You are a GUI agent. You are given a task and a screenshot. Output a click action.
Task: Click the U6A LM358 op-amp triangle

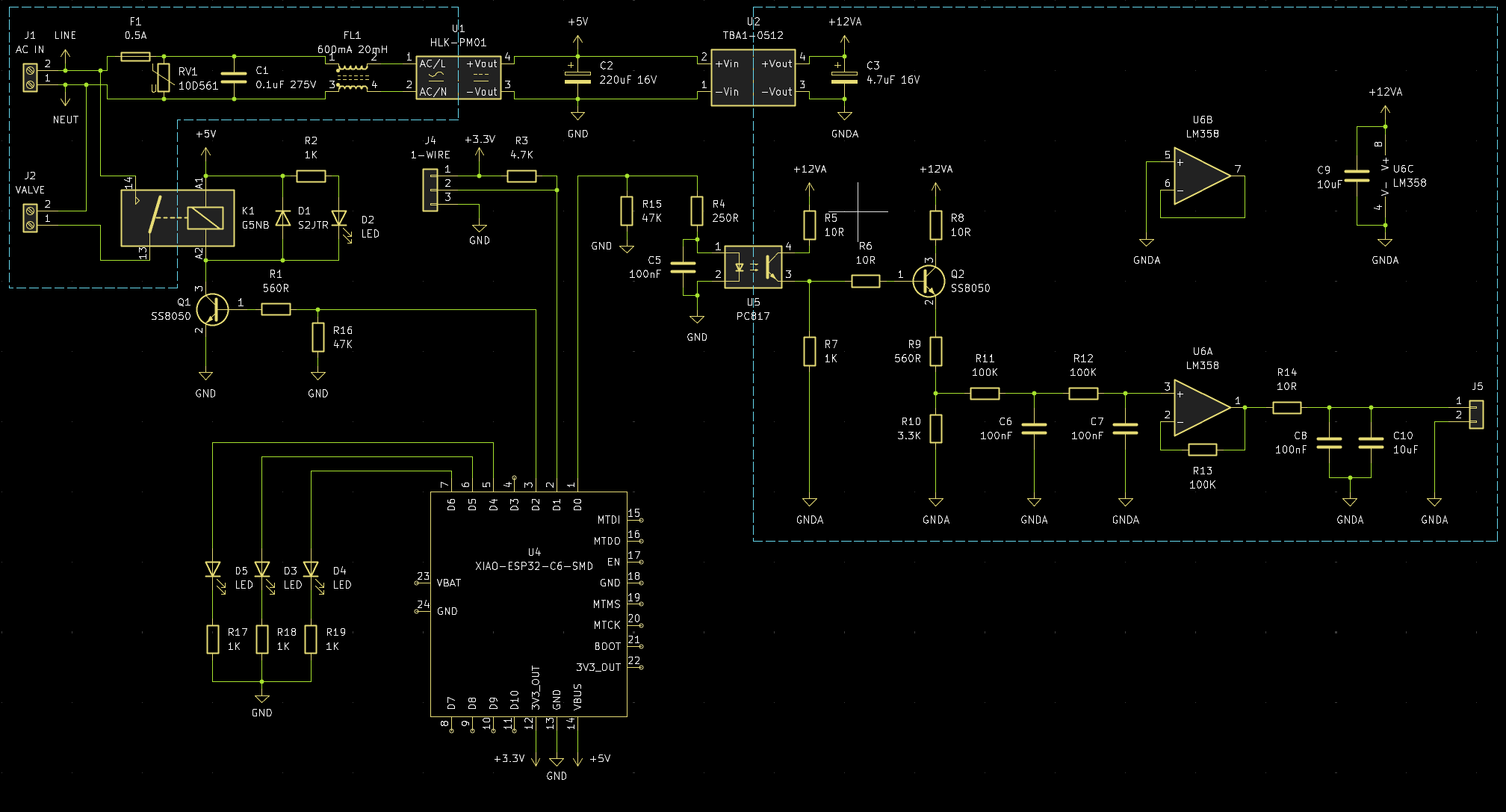pos(1202,407)
